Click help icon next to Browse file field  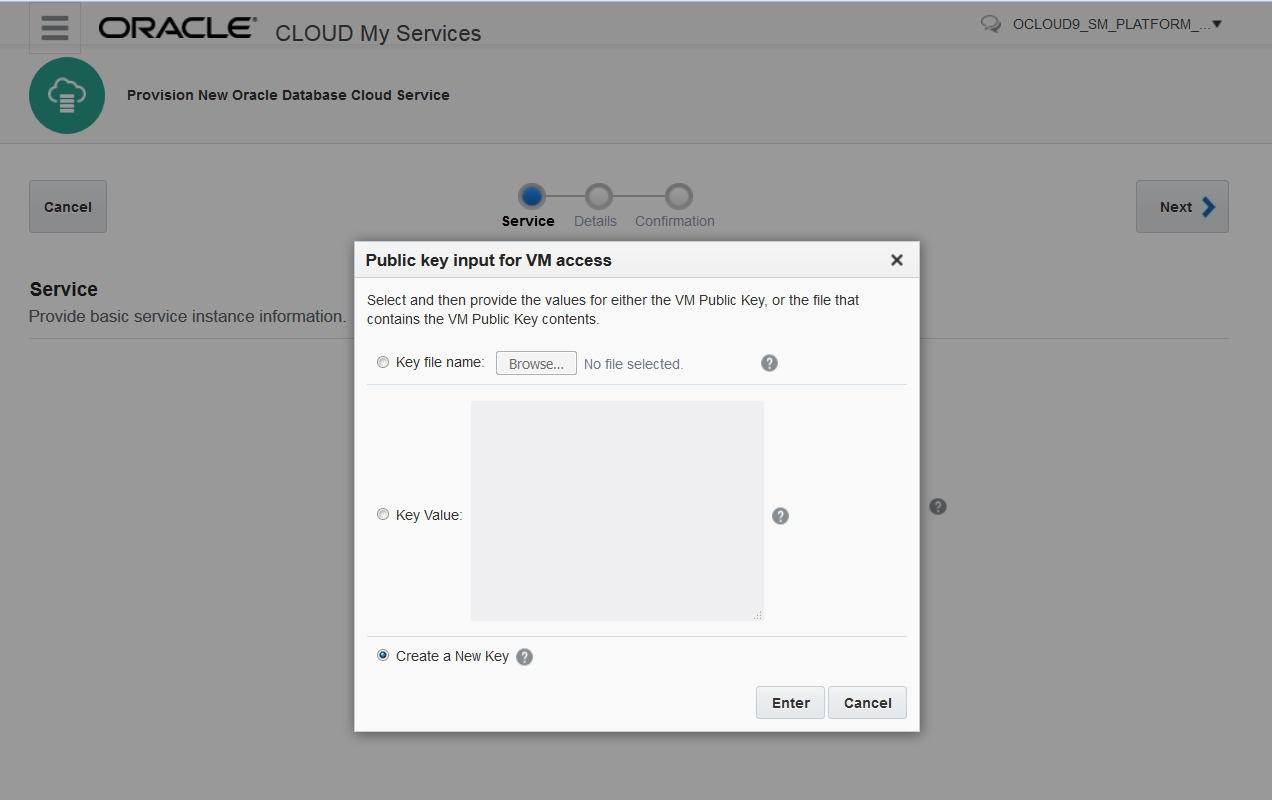point(769,363)
